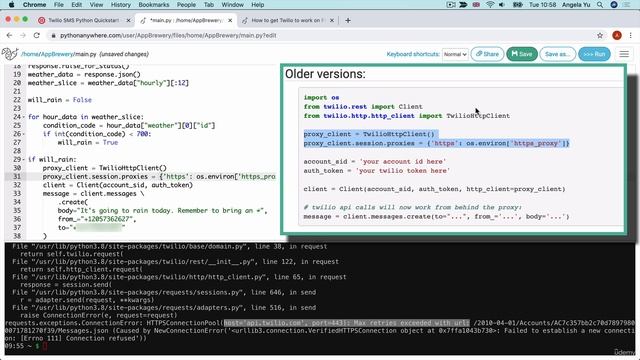640x360 pixels.
Task: Click the address bar URL
Action: click(168, 36)
